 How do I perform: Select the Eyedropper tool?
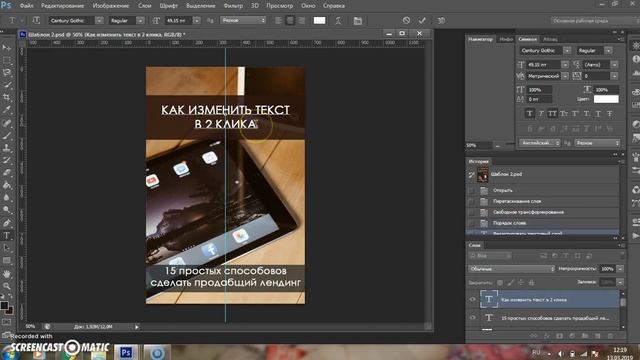click(x=7, y=110)
